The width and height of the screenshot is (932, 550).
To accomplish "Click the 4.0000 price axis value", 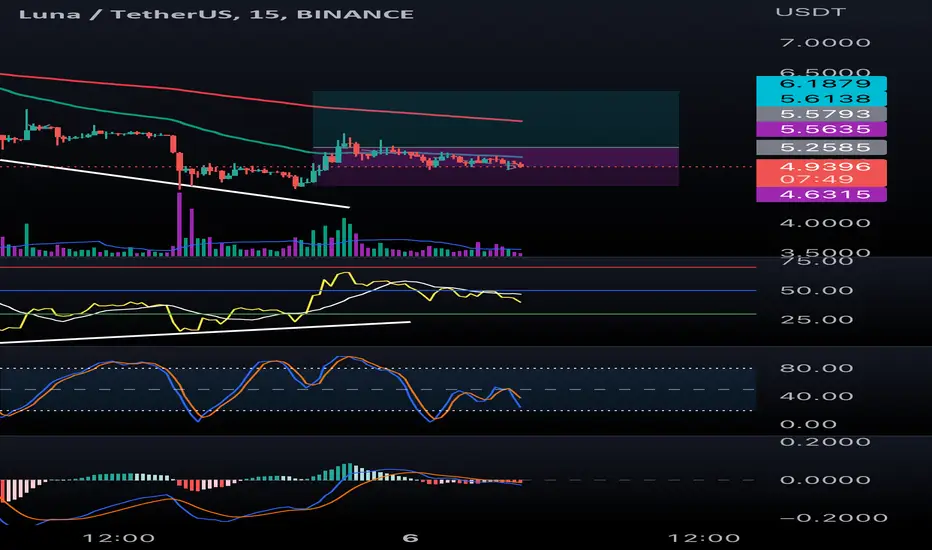I will click(825, 224).
